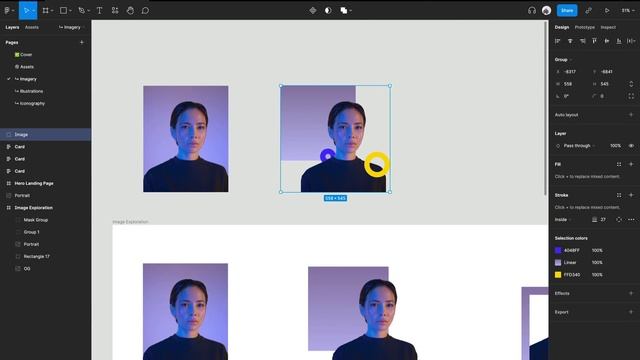Viewport: 640px width, 360px height.
Task: Click the Align right icon
Action: pos(582,41)
